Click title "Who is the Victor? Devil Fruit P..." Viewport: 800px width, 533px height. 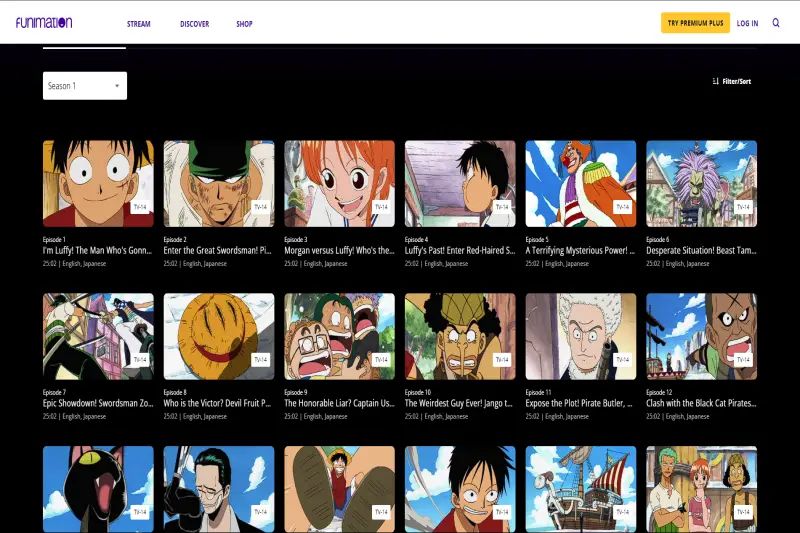[x=217, y=403]
